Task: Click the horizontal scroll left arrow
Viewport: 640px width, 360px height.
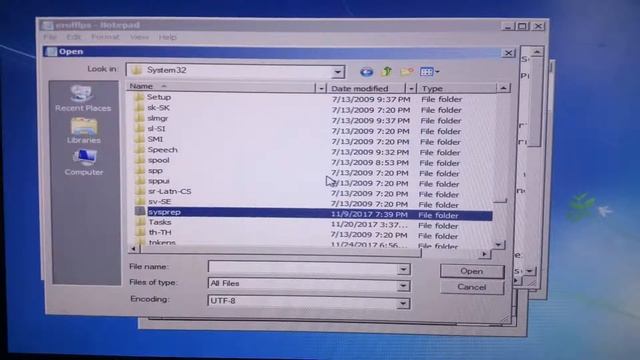Action: click(x=133, y=248)
